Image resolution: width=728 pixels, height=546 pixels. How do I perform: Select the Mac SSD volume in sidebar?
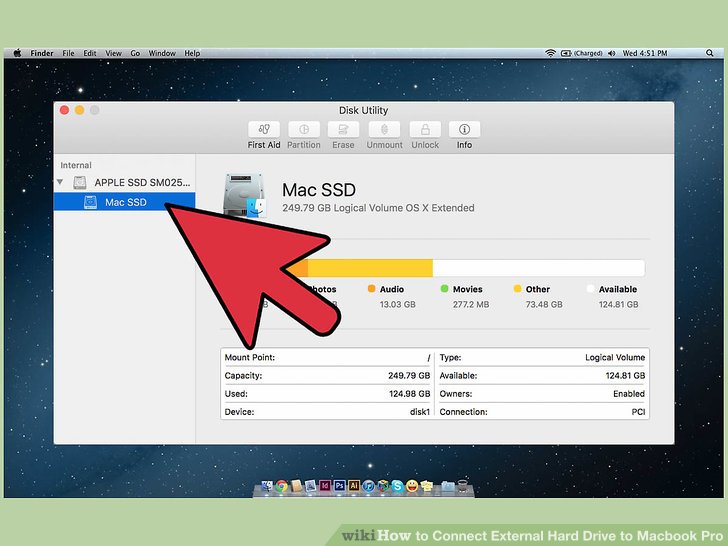point(124,202)
